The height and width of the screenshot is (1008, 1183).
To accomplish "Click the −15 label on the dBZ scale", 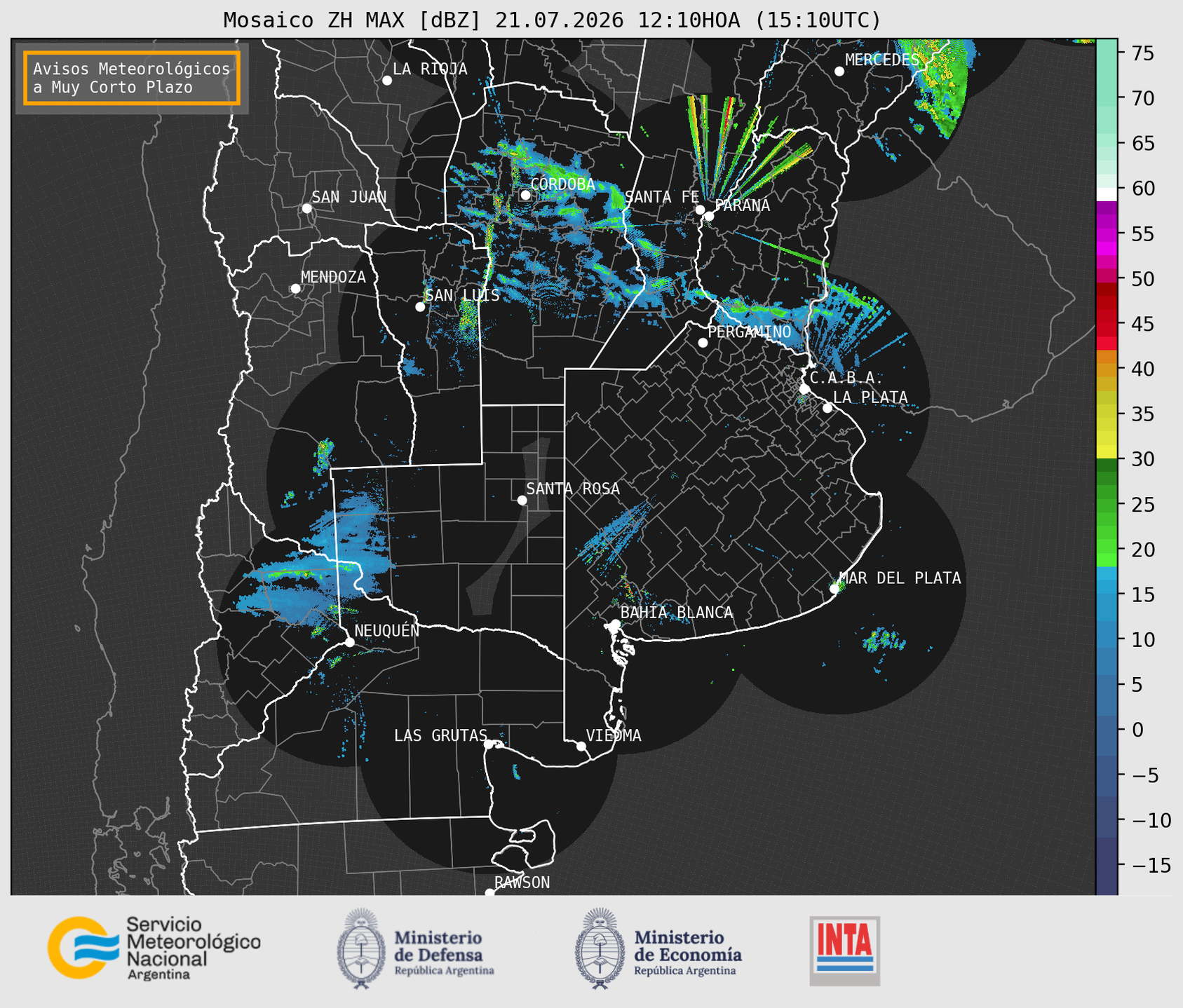I will (x=1151, y=866).
